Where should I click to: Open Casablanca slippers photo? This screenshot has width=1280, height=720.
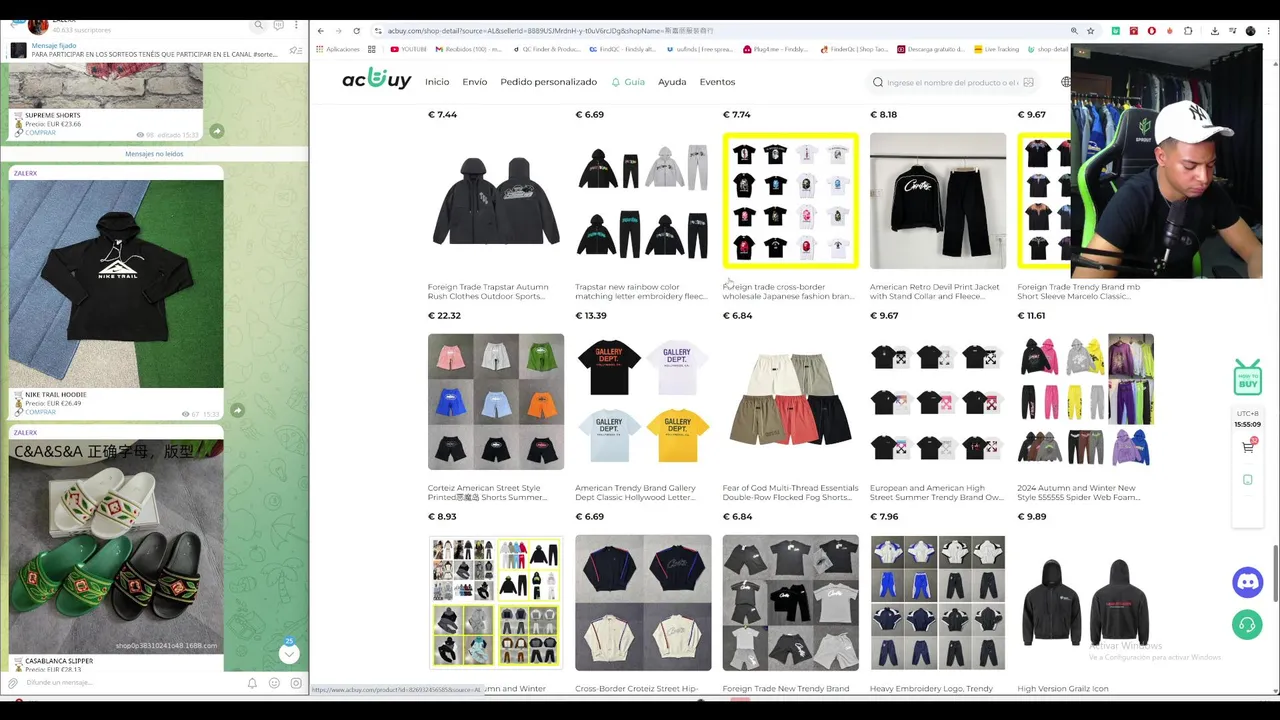click(x=116, y=545)
